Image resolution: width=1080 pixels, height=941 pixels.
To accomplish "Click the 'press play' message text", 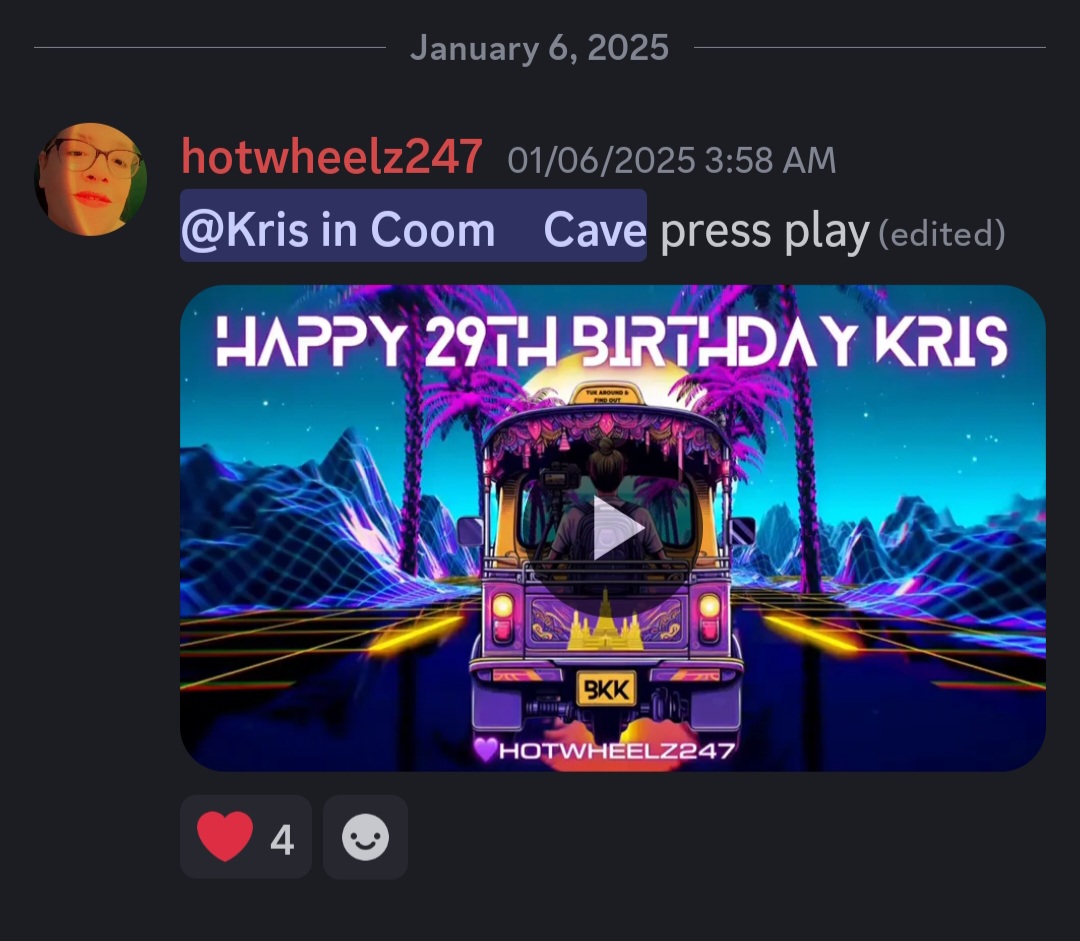I will click(765, 231).
